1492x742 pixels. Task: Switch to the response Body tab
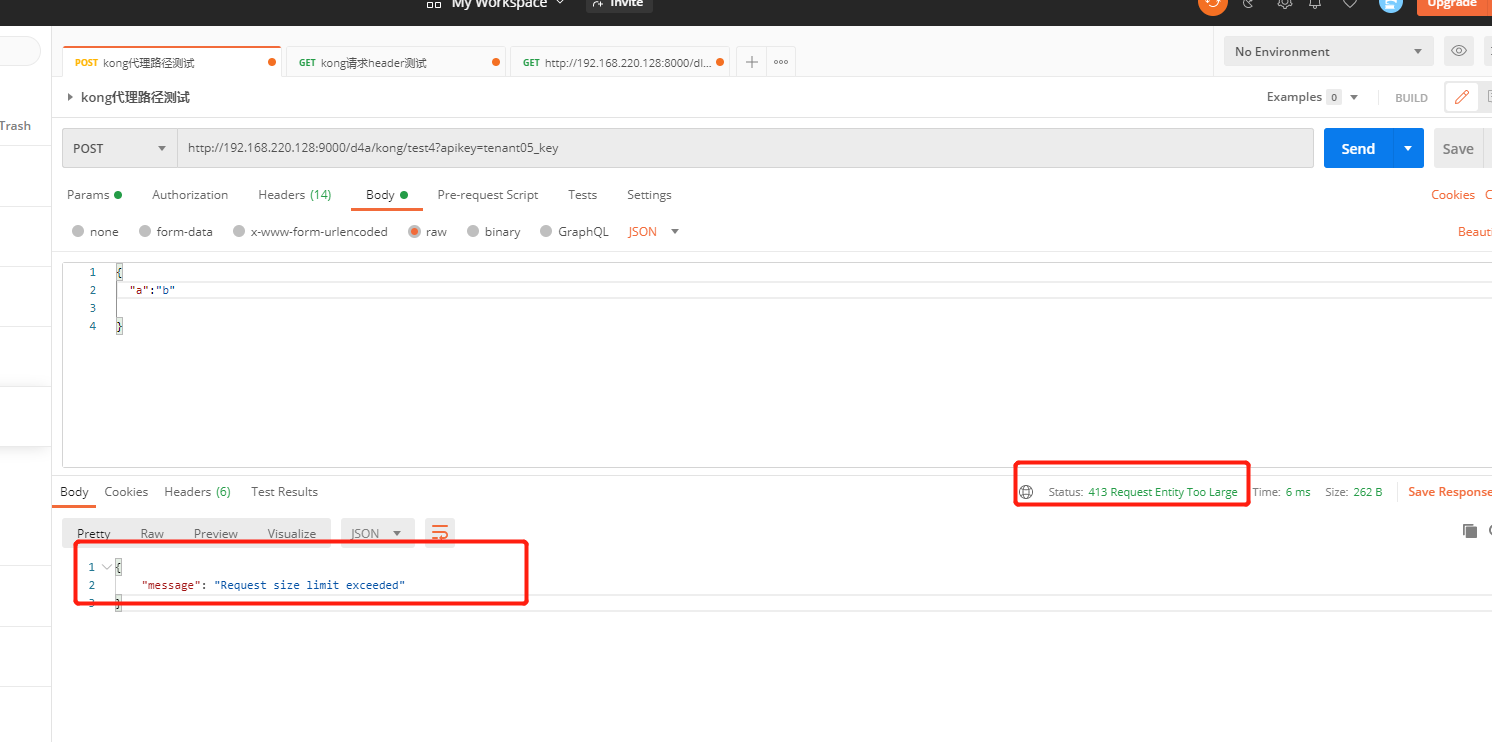coord(74,492)
